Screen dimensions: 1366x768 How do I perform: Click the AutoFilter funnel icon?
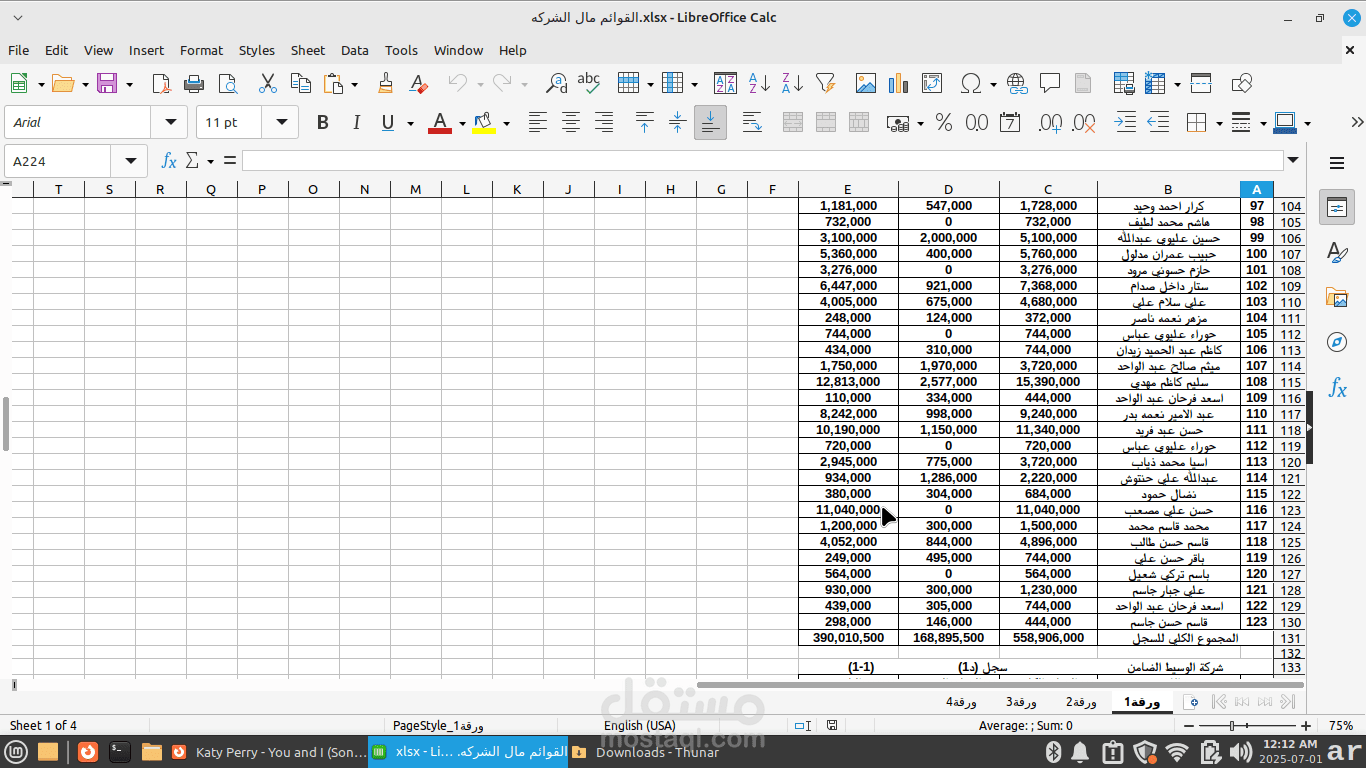click(x=825, y=83)
